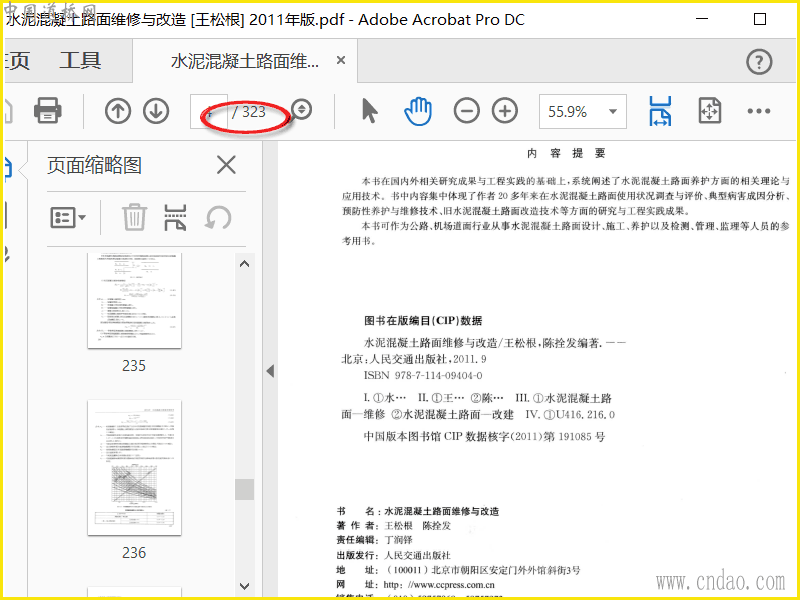Click the http://www.ccpress.com.cn address text

click(439, 585)
